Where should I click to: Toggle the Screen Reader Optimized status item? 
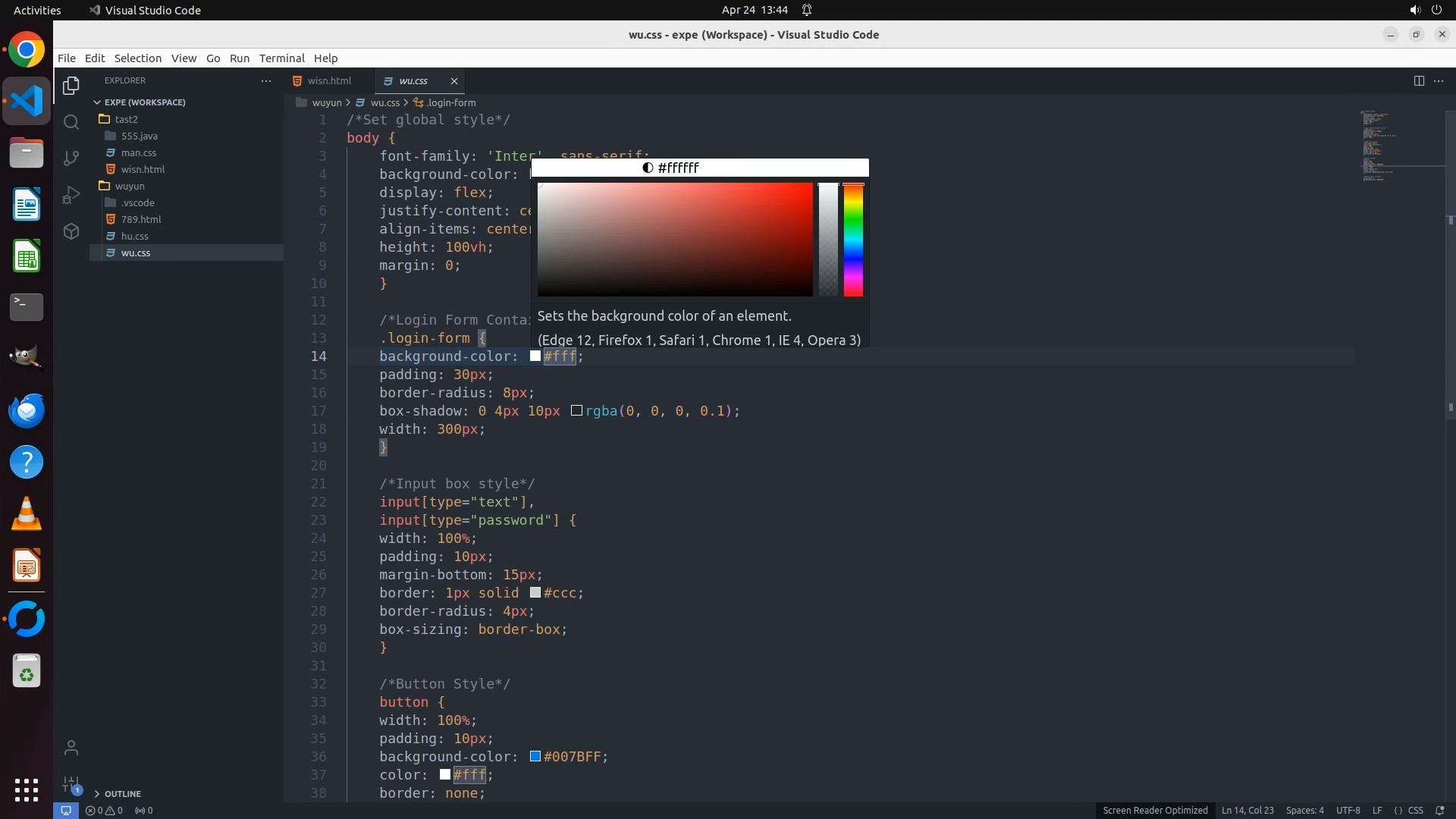(x=1154, y=810)
